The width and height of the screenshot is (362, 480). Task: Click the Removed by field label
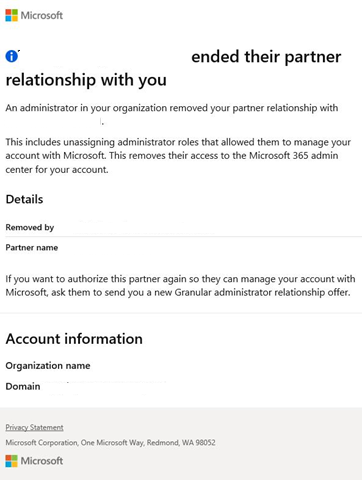point(30,228)
